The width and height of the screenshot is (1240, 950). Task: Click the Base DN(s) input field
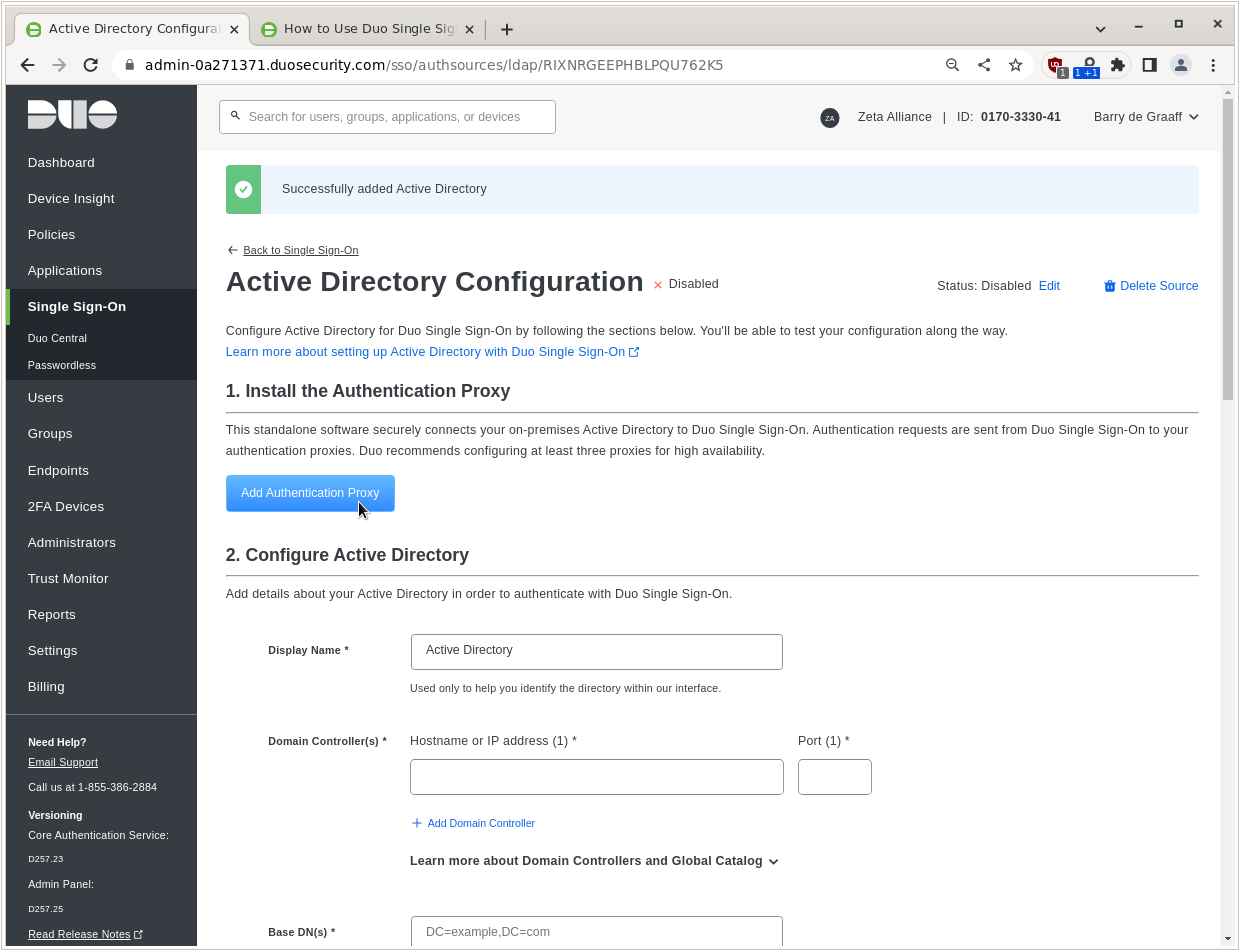pyautogui.click(x=596, y=931)
